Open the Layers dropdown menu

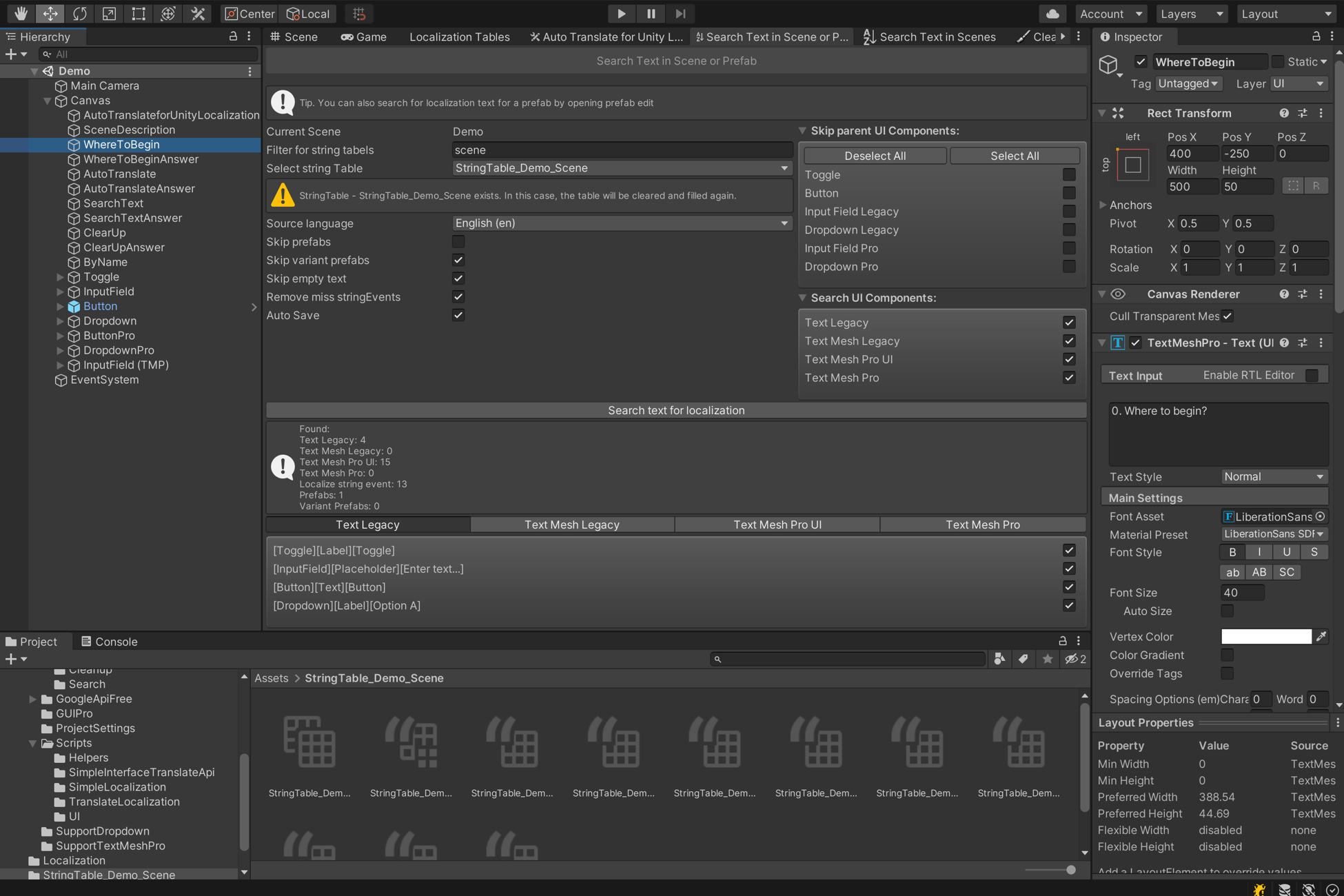point(1190,13)
